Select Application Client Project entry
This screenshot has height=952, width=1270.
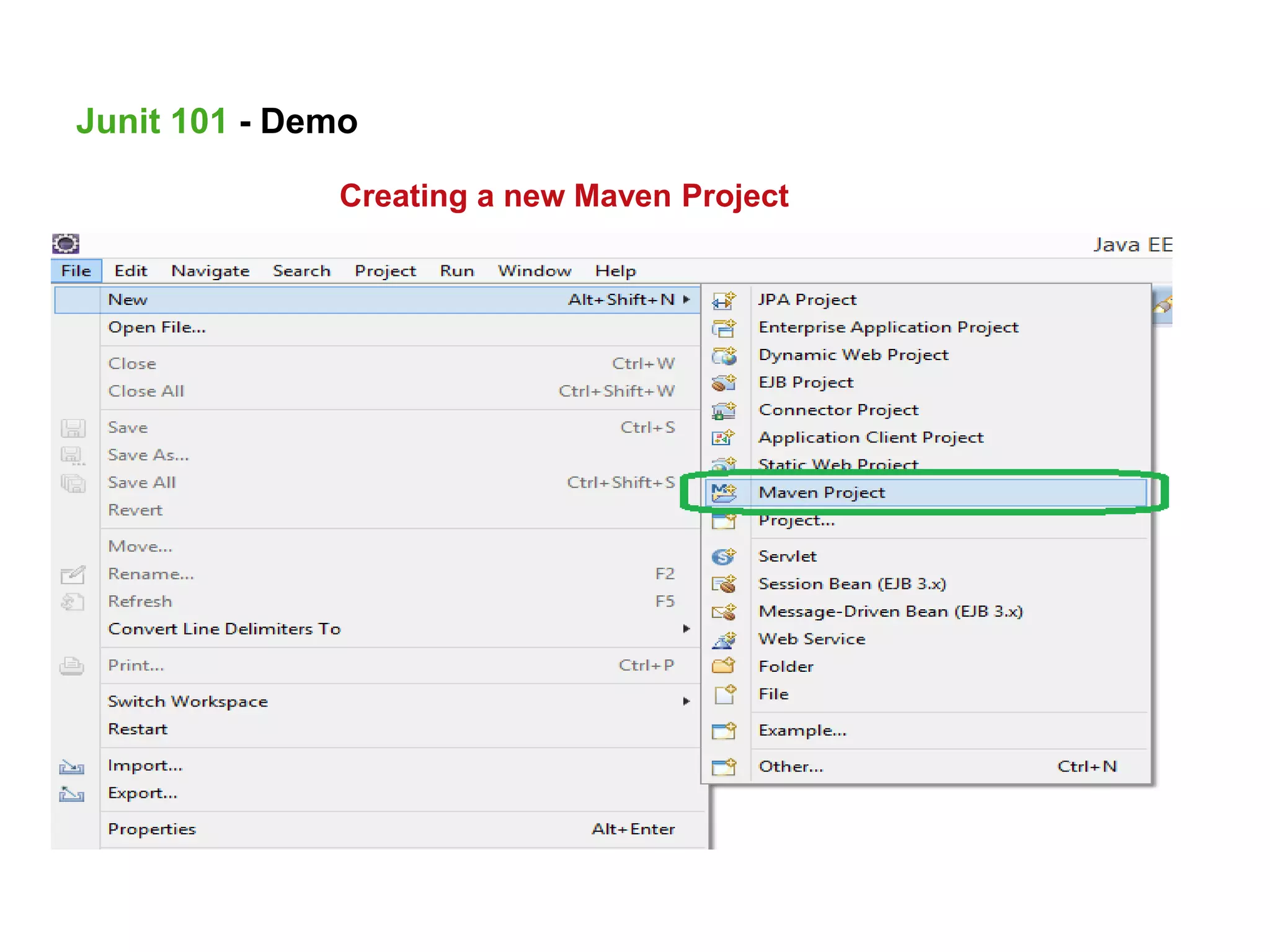(926, 438)
